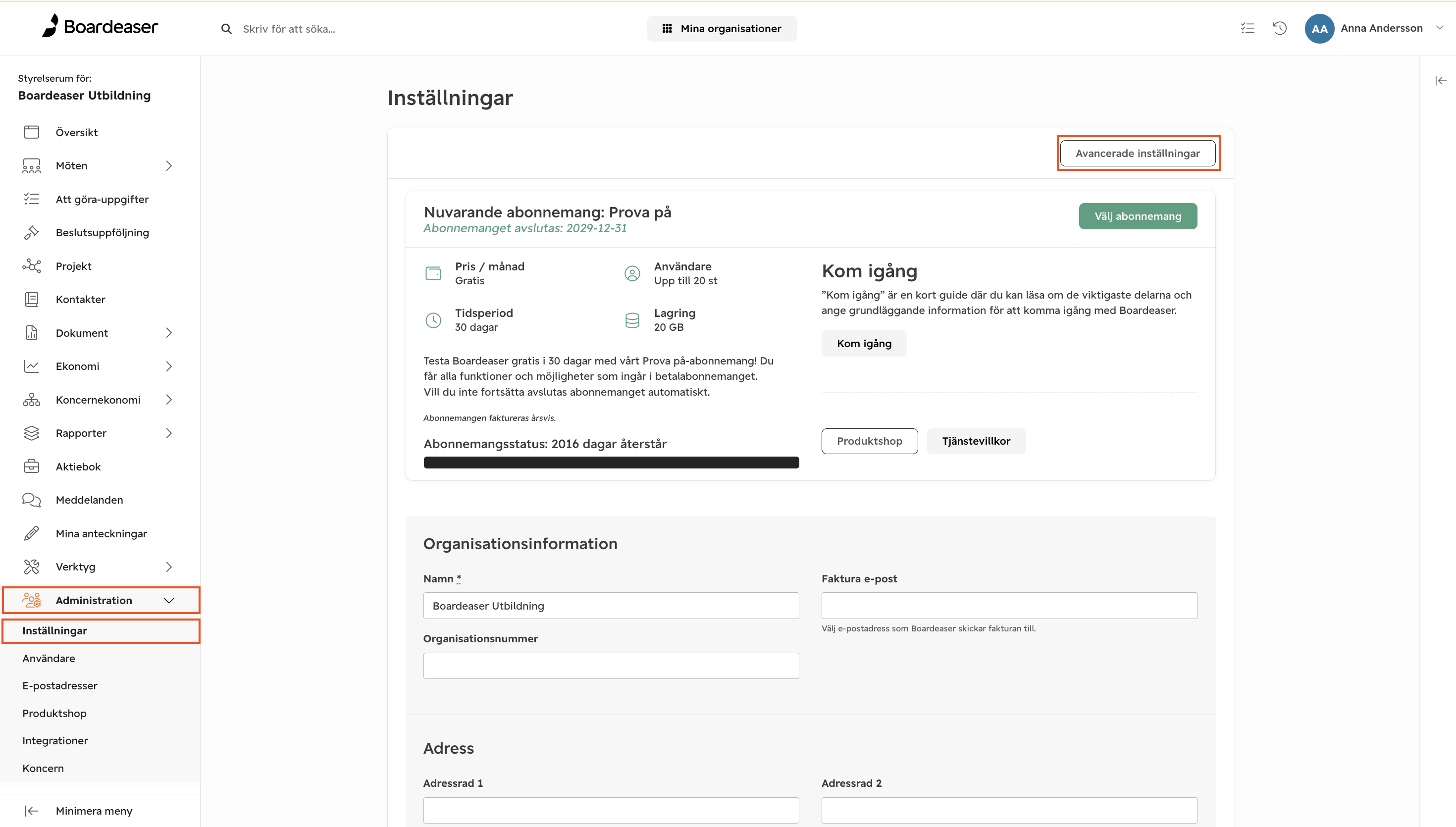1456x827 pixels.
Task: Click the Avancerade inställningar button
Action: [x=1138, y=154]
